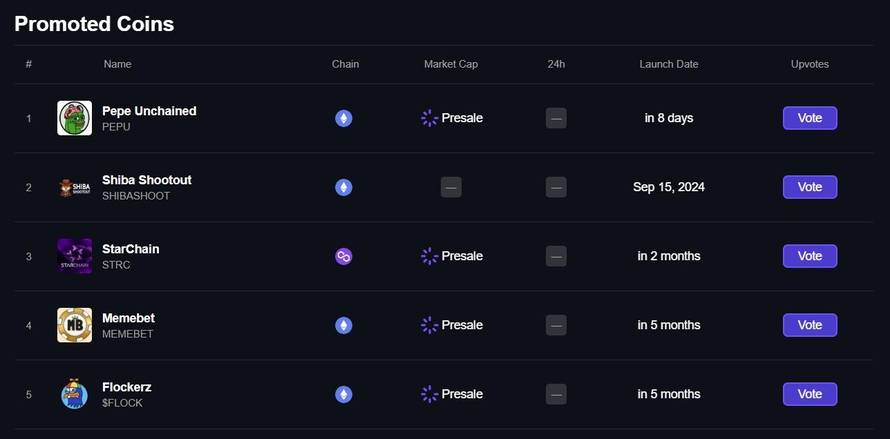Vote for Shiba Shootout
Image resolution: width=890 pixels, height=439 pixels.
pos(810,187)
